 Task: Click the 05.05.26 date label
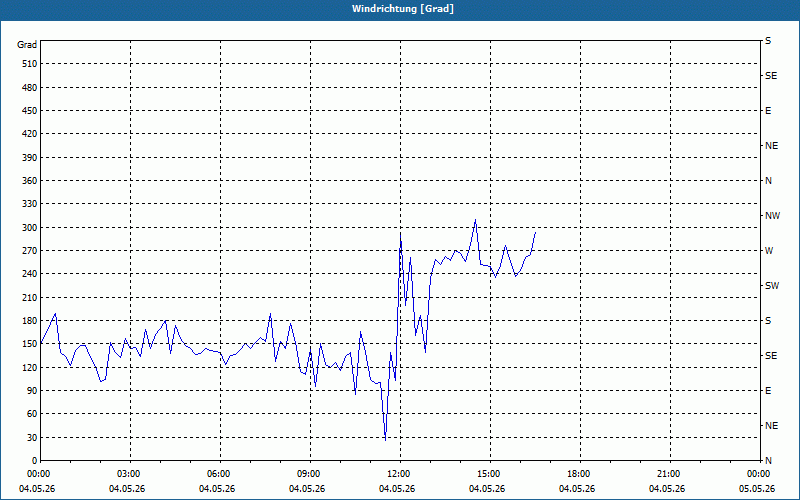click(x=757, y=489)
